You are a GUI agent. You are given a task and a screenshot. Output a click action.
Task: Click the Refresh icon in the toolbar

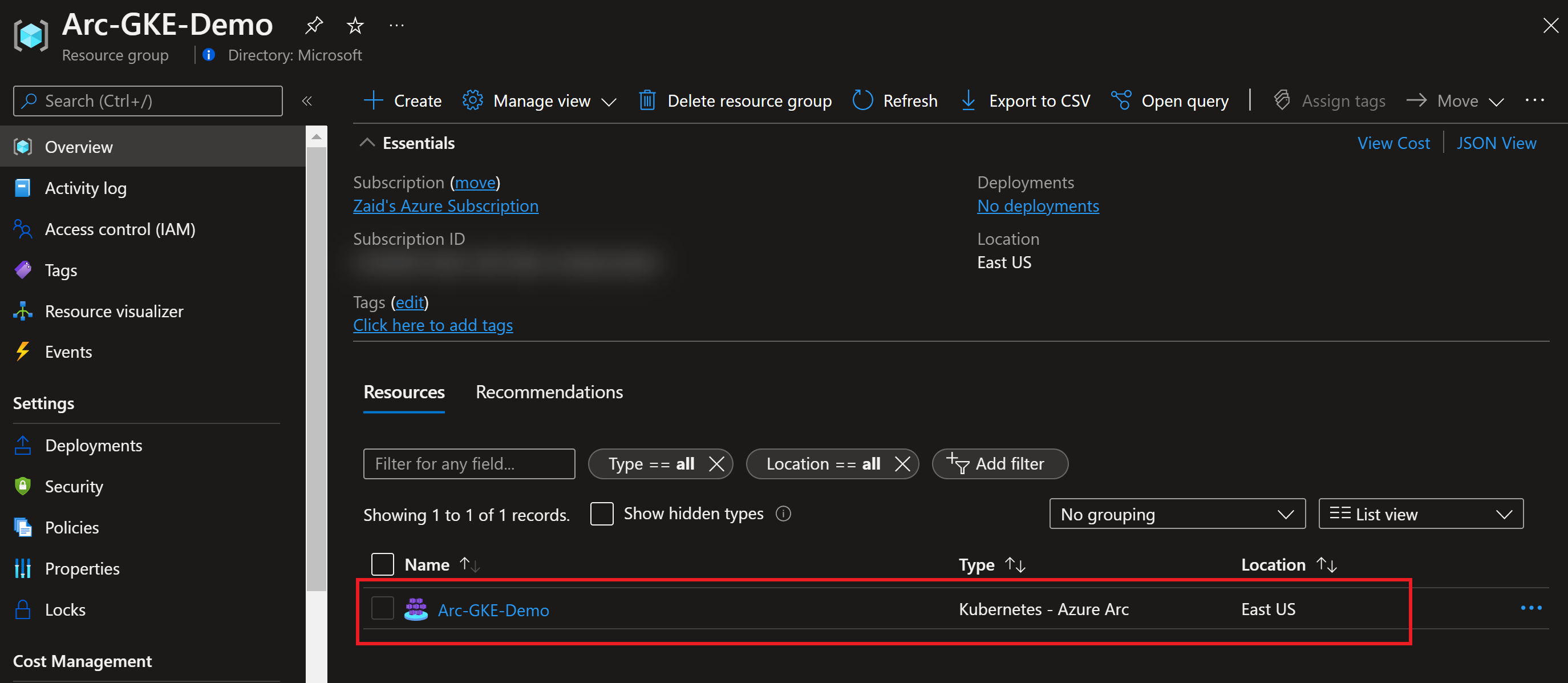coord(862,100)
